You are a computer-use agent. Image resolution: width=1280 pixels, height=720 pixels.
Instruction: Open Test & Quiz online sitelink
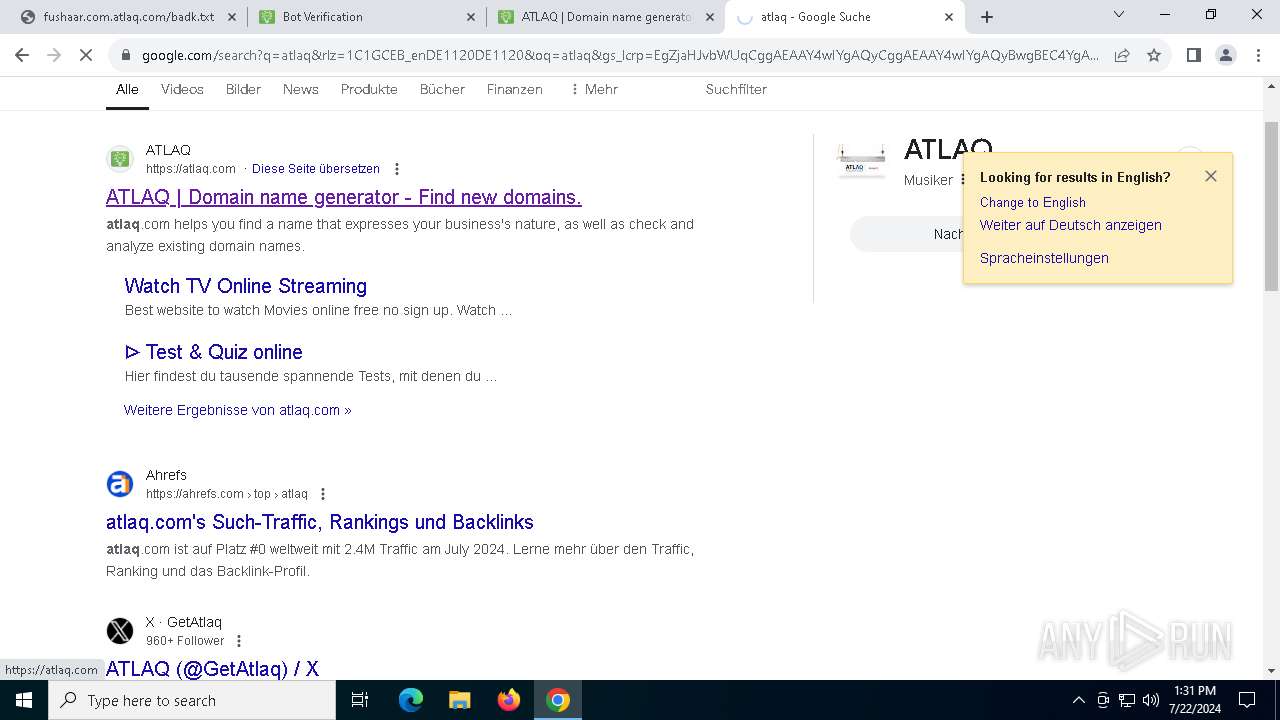tap(214, 352)
